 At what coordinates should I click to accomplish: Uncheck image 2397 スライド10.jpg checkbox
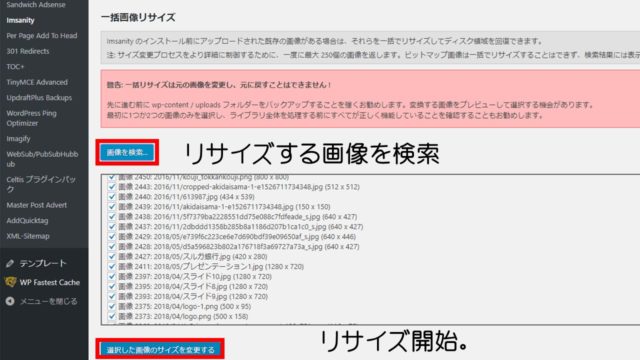pos(111,276)
